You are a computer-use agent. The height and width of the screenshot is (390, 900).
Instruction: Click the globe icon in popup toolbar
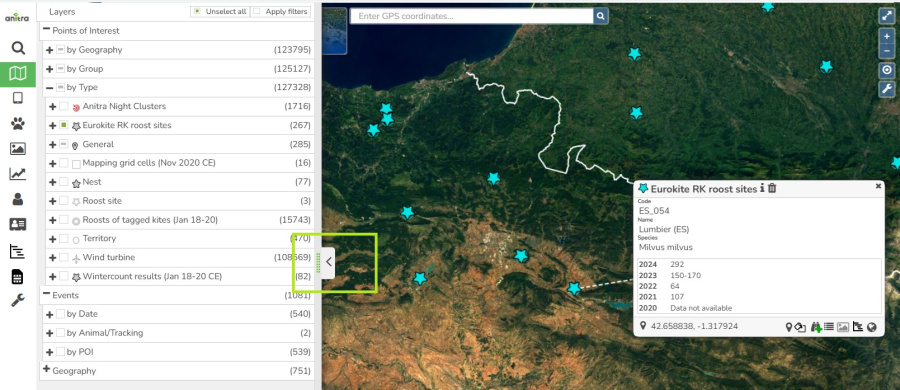click(872, 327)
